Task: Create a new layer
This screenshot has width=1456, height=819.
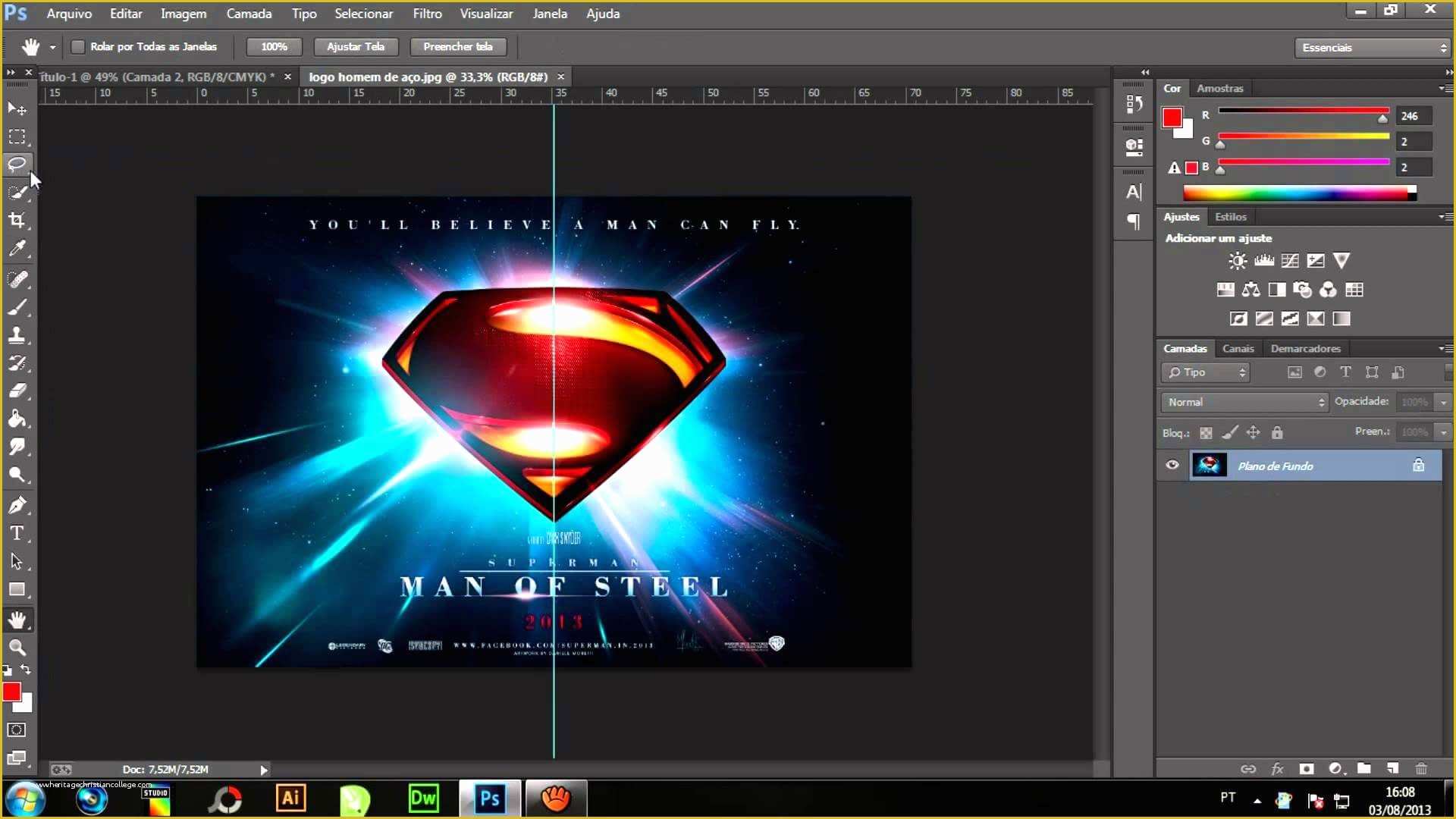Action: point(1393,769)
